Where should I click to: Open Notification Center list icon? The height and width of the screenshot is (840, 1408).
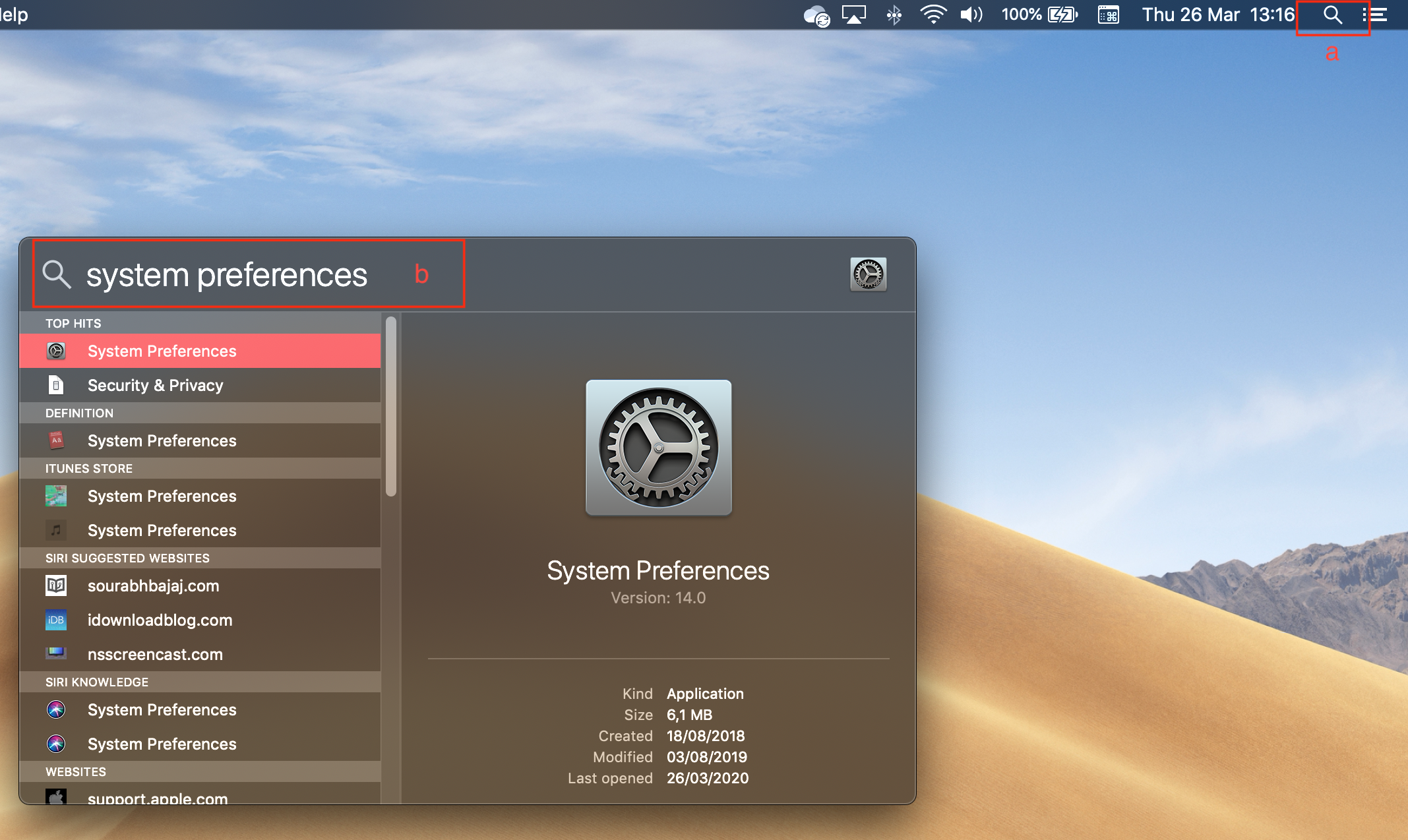[x=1375, y=15]
